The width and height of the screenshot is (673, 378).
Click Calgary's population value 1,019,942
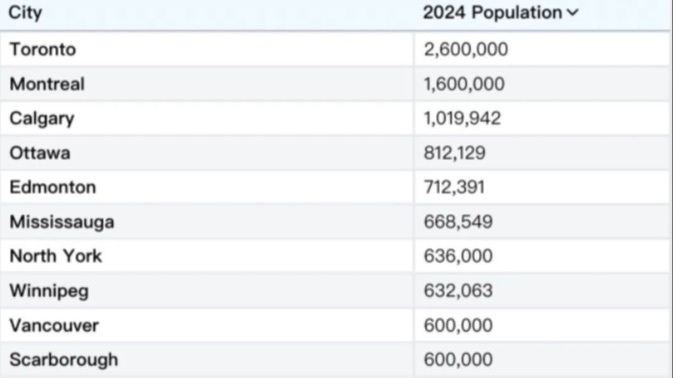pos(463,119)
